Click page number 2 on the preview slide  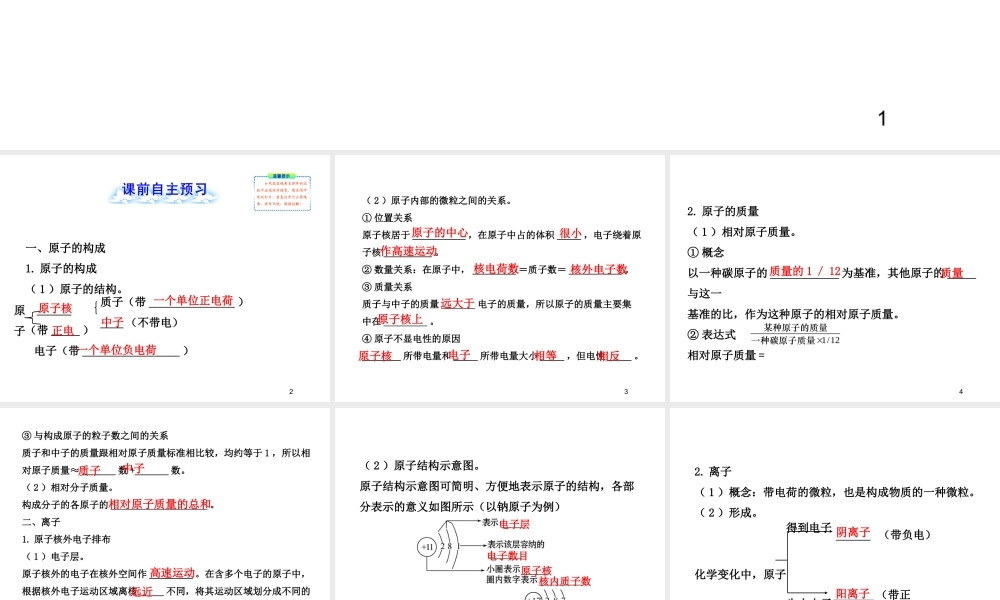click(291, 391)
